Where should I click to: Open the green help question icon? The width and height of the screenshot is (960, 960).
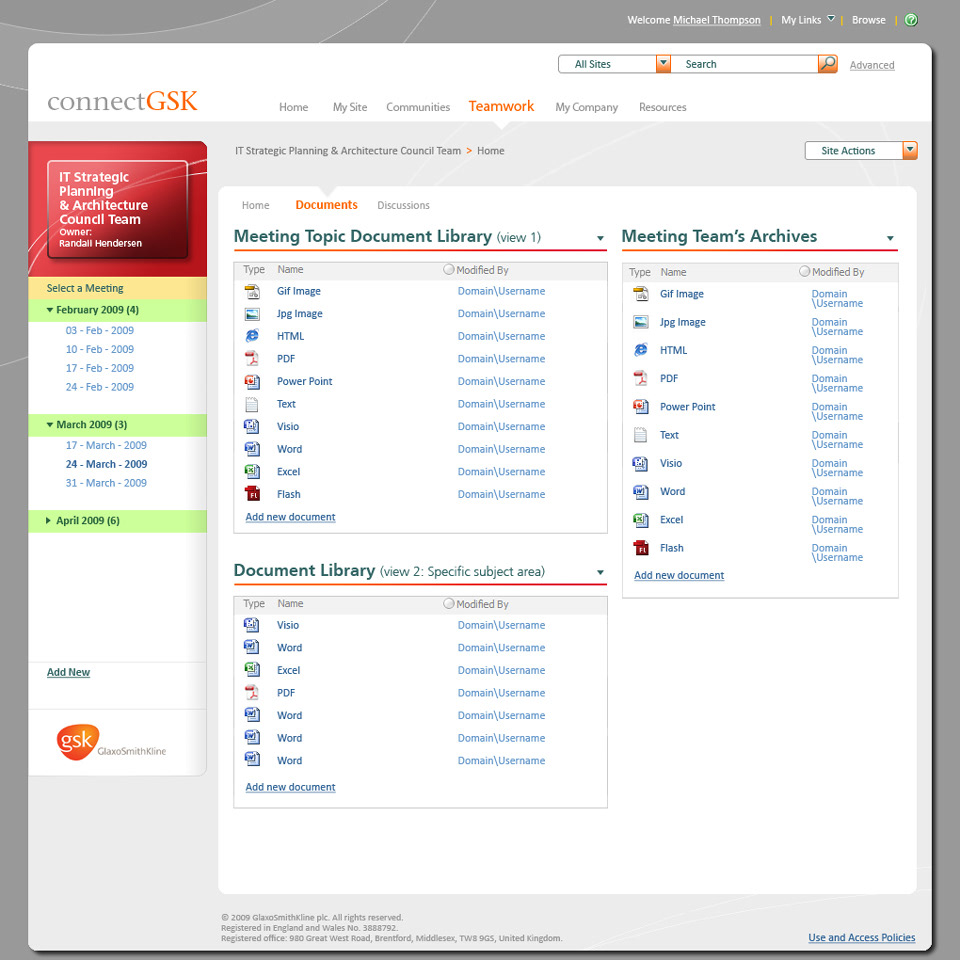click(911, 20)
